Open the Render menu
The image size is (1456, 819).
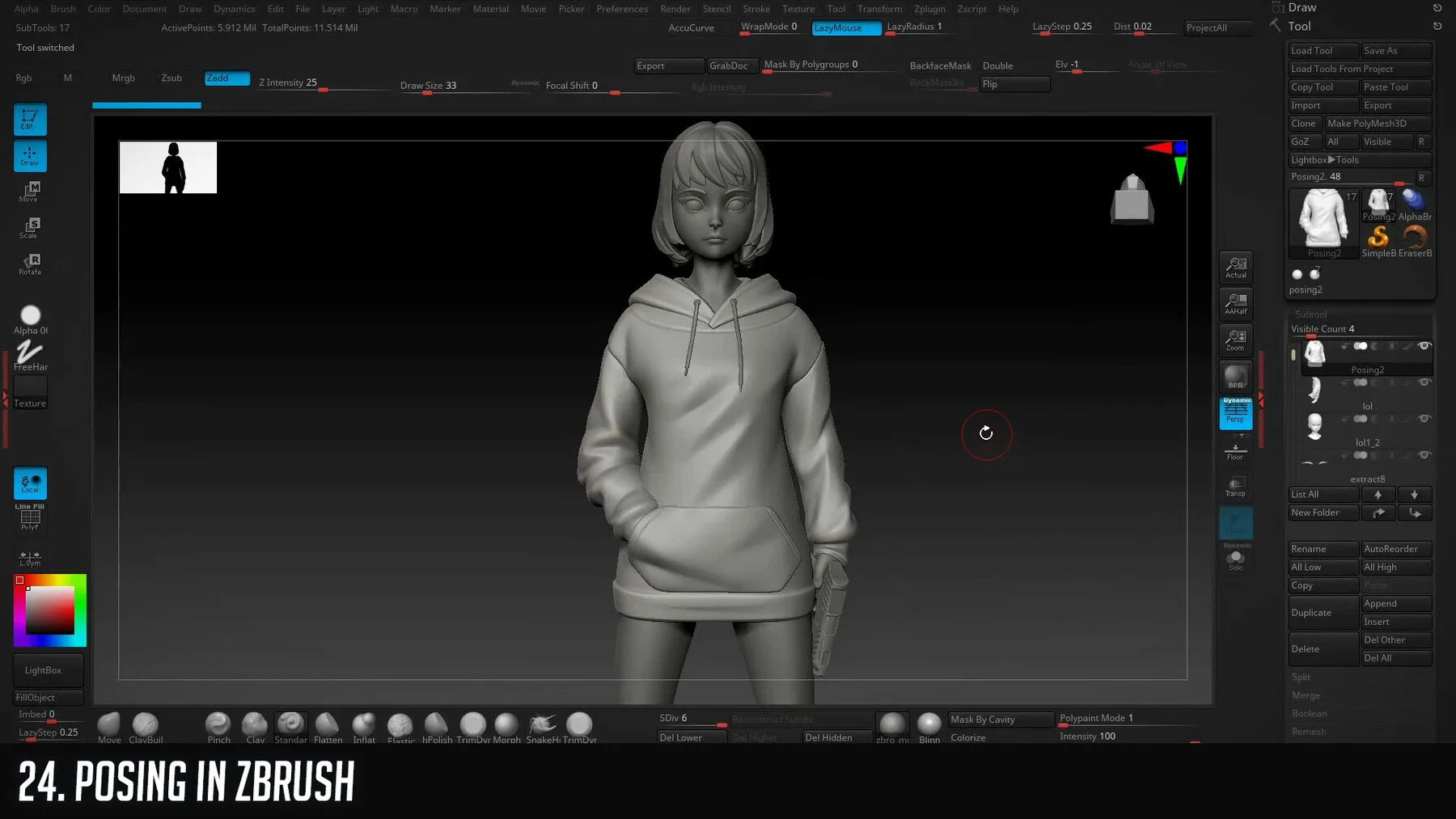[675, 9]
